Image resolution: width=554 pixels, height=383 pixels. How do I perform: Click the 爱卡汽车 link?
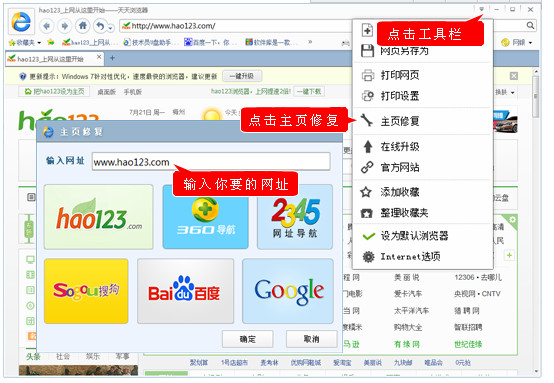(x=408, y=294)
